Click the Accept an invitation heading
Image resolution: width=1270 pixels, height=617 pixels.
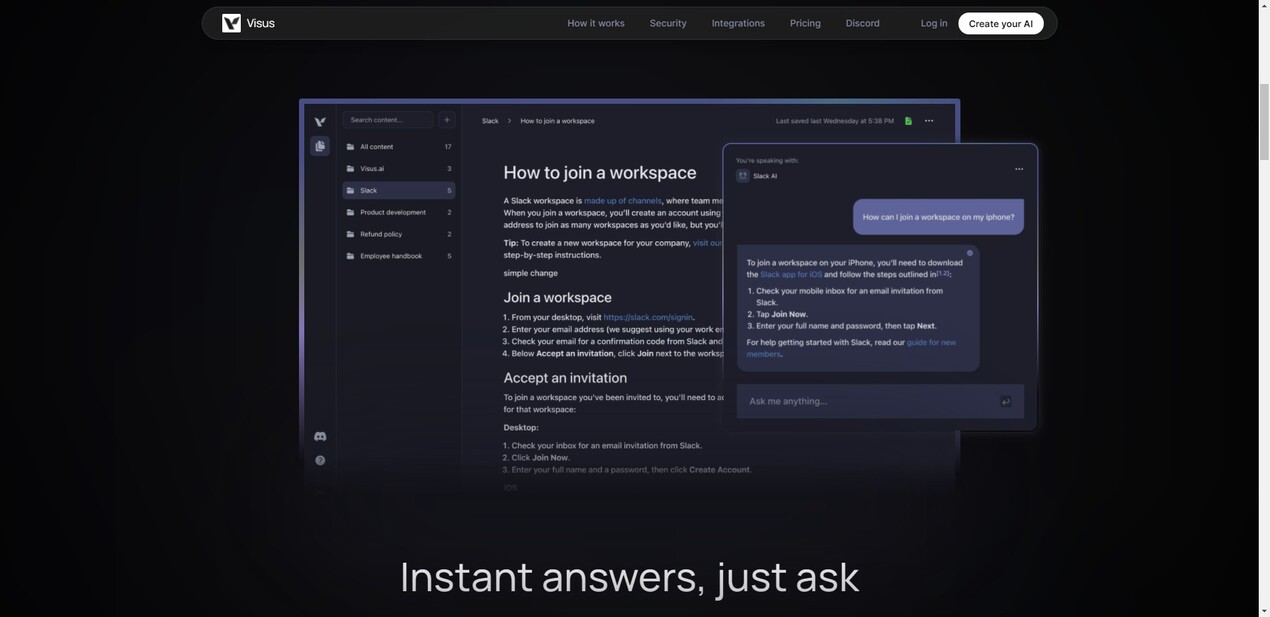coord(565,378)
